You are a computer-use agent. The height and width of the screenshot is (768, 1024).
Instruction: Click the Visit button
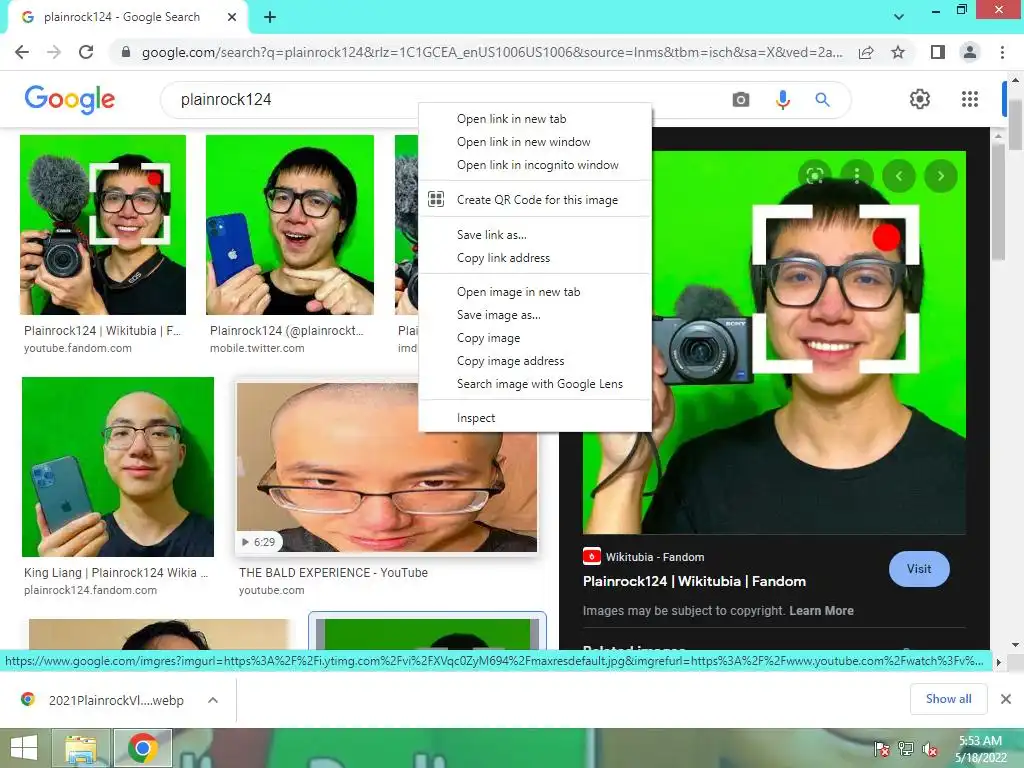coord(919,569)
